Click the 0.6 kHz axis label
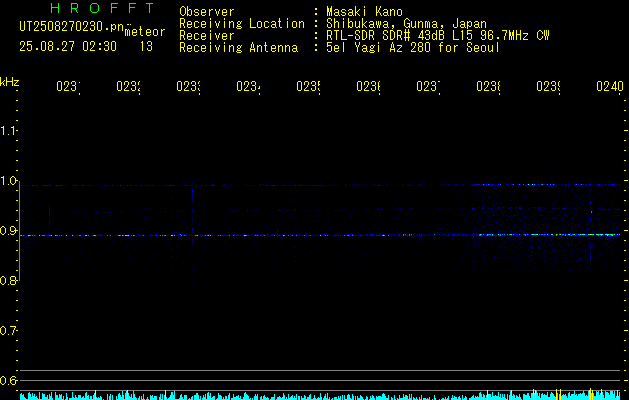Image resolution: width=629 pixels, height=400 pixels. pos(8,380)
